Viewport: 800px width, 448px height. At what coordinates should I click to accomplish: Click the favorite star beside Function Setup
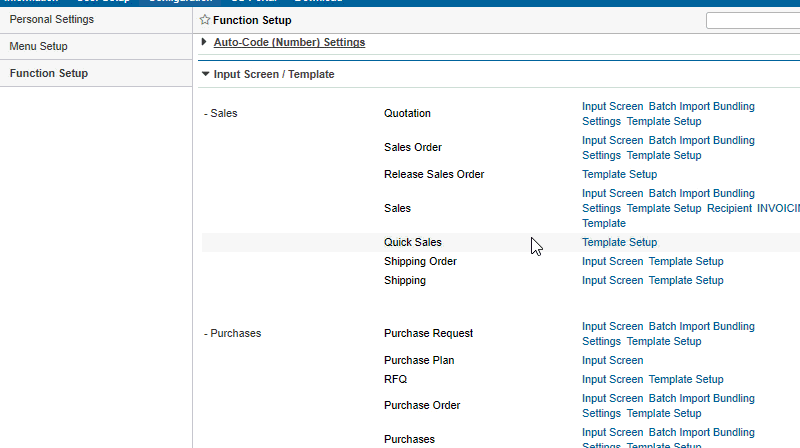pyautogui.click(x=205, y=20)
